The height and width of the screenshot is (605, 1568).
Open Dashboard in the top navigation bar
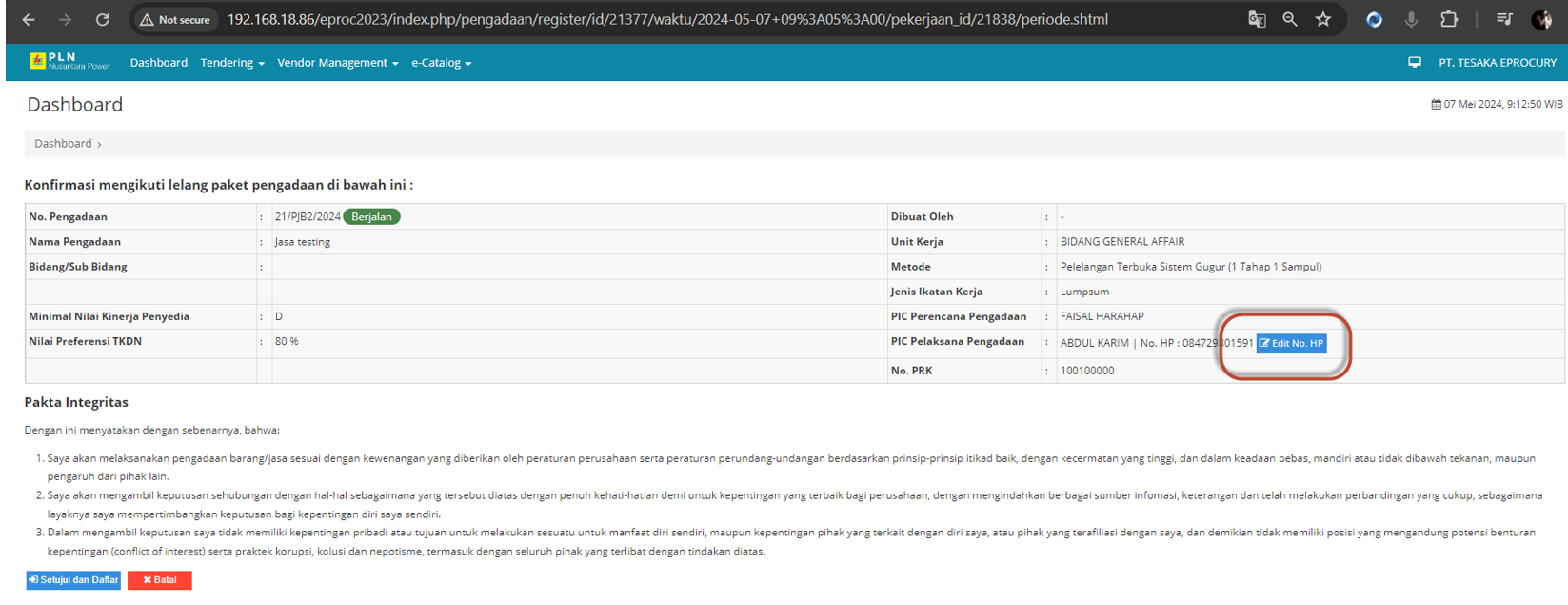tap(158, 63)
